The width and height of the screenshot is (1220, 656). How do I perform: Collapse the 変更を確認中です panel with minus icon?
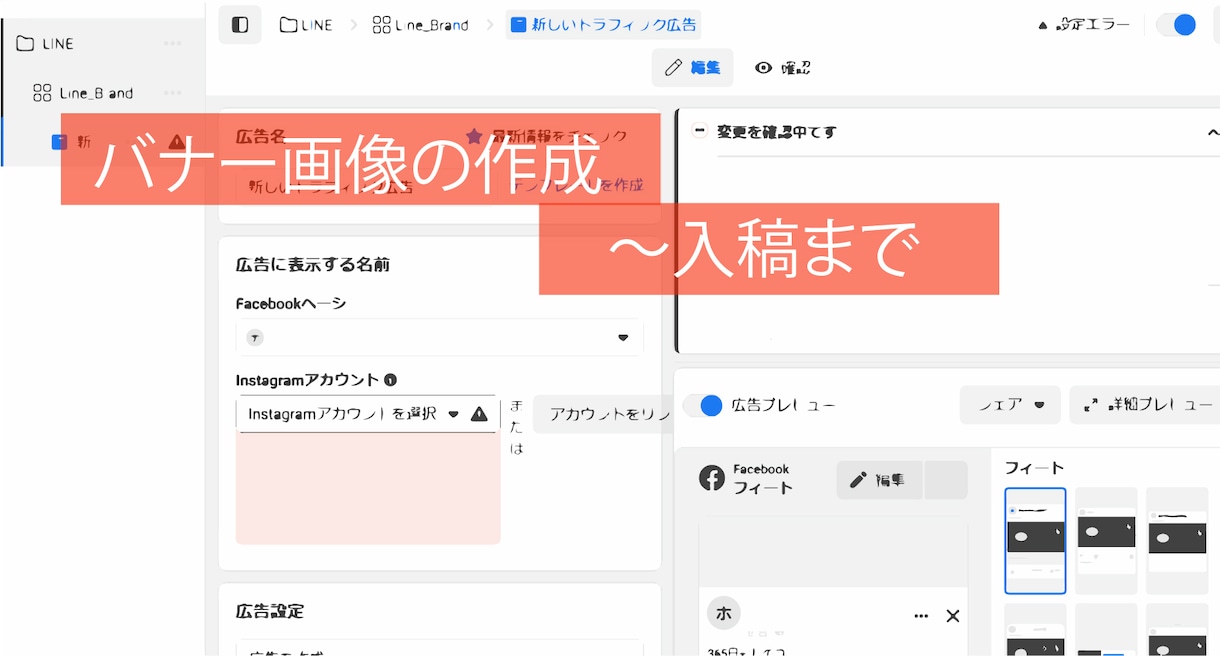coord(700,131)
